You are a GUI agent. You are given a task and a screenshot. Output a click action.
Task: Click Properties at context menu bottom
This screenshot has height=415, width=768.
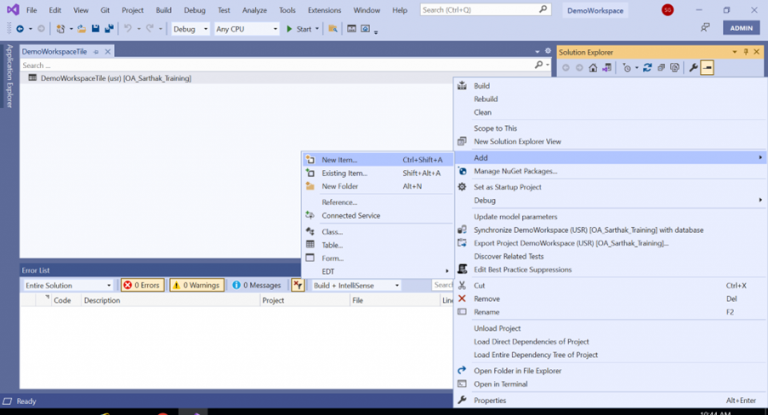click(610, 400)
